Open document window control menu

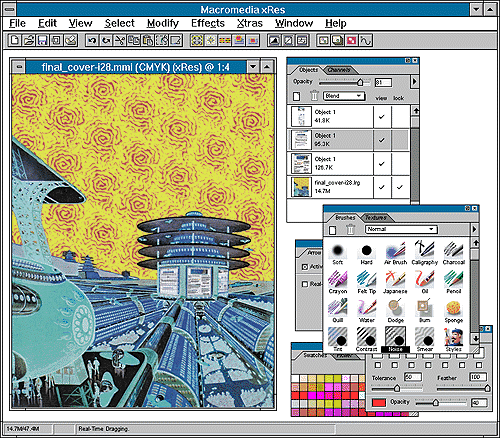(x=19, y=67)
